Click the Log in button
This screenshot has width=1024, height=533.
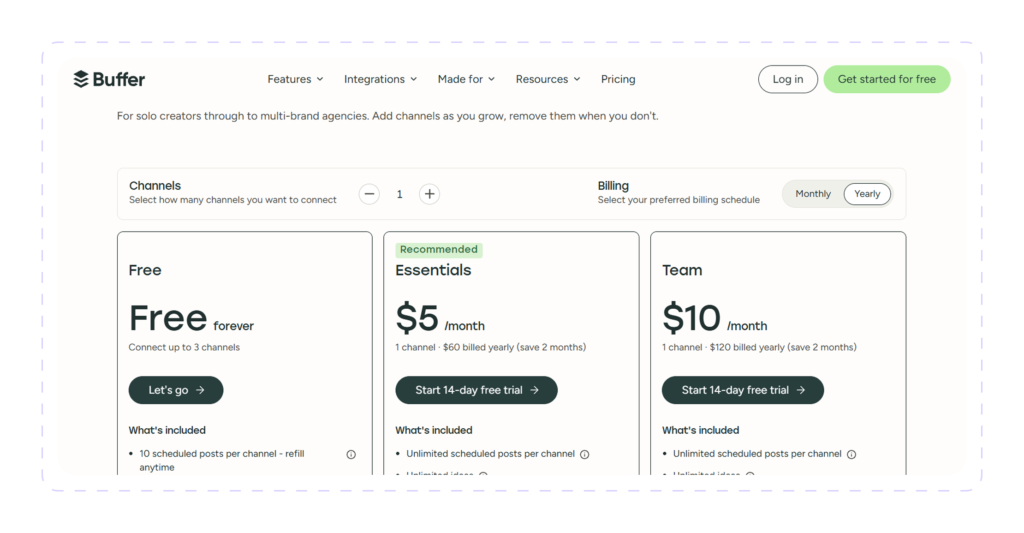[x=788, y=79]
